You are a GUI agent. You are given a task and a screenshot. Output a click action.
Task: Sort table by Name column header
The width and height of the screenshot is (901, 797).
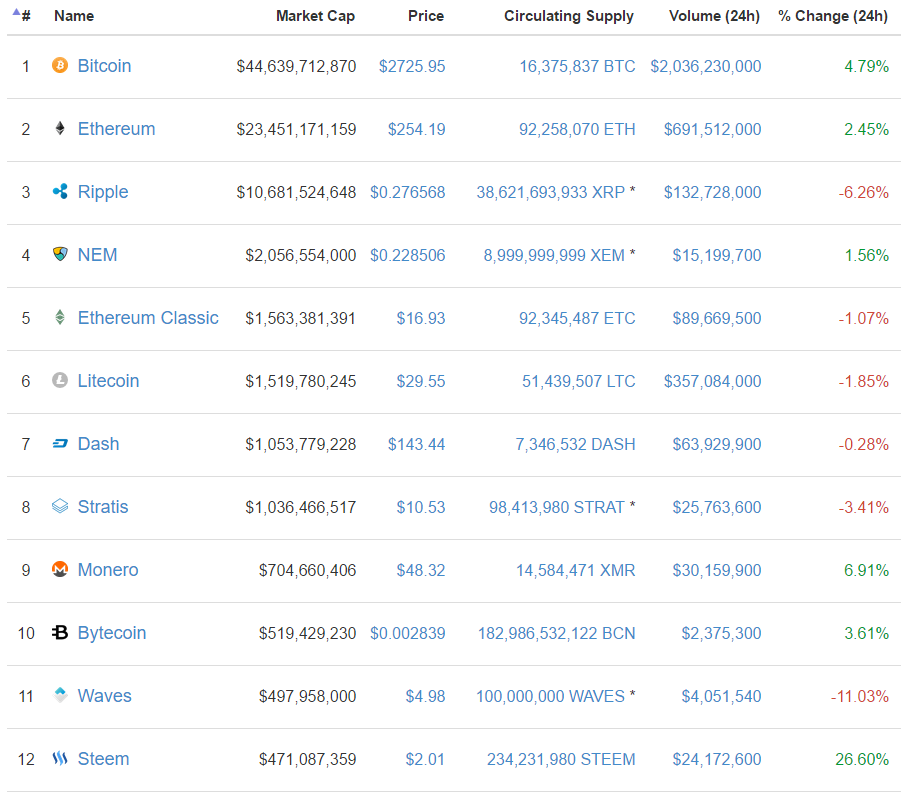(74, 16)
